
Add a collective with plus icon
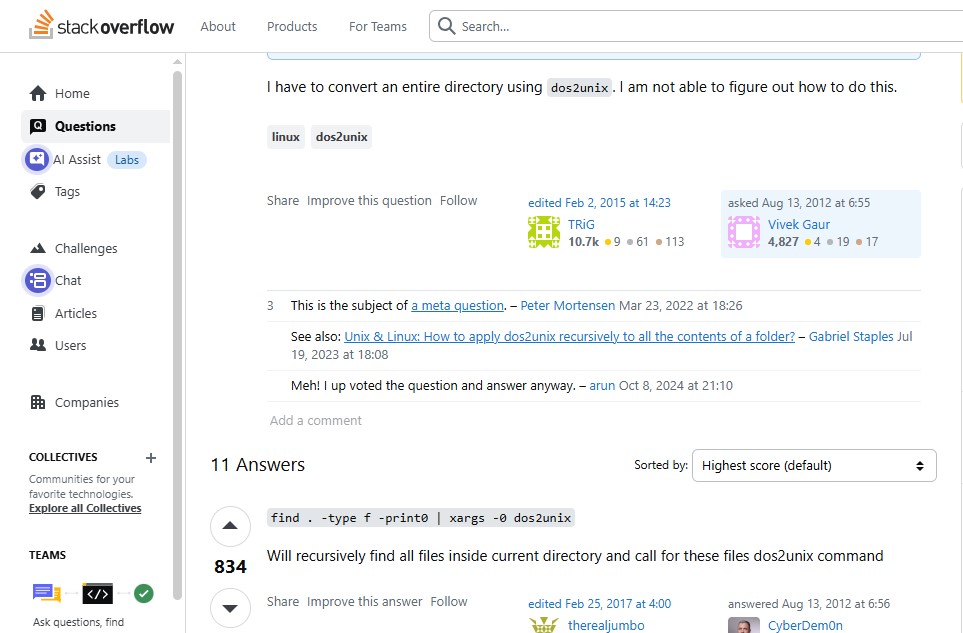(150, 457)
